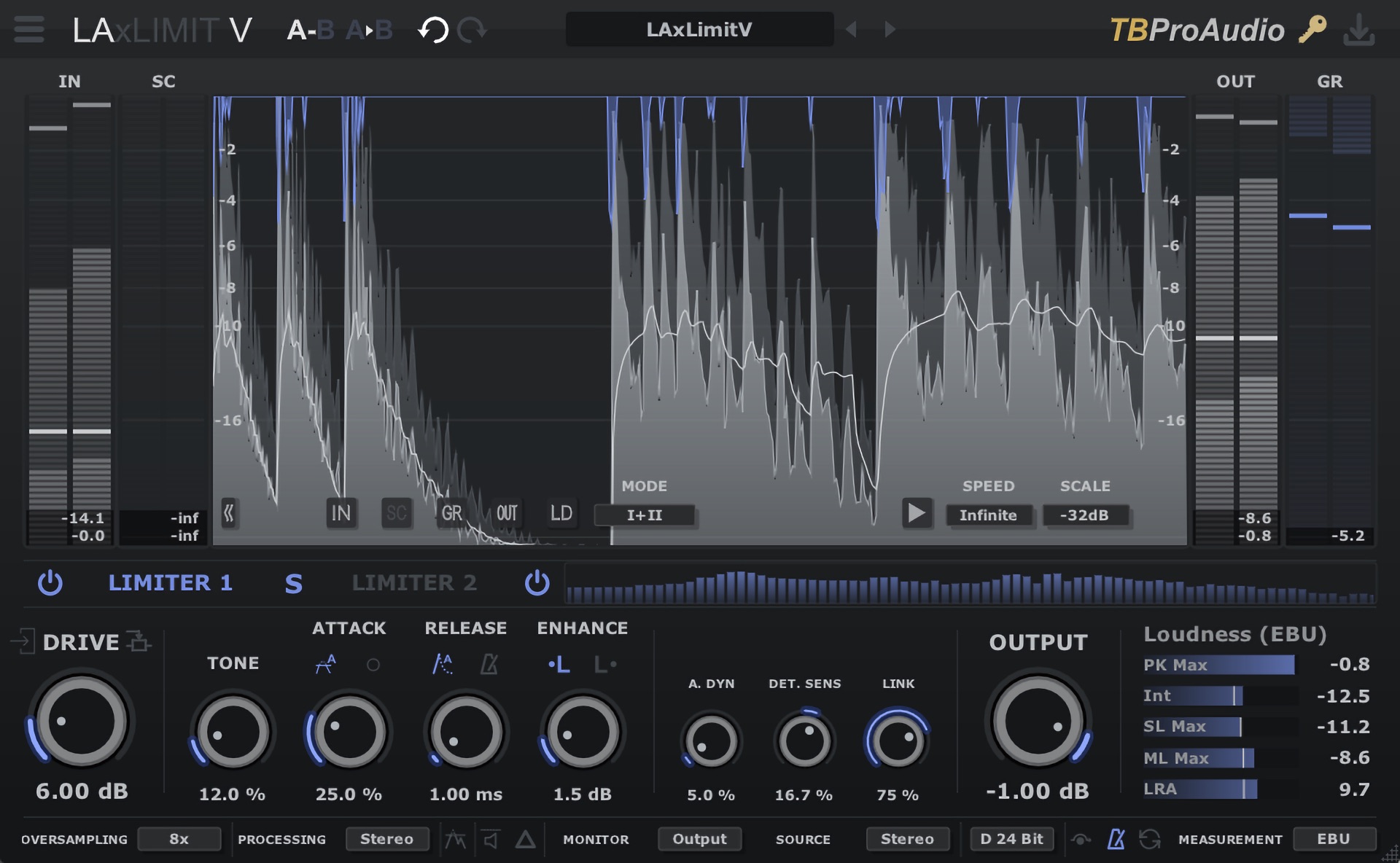Click the icon right of DRIVE label
1400x863 pixels.
point(139,641)
